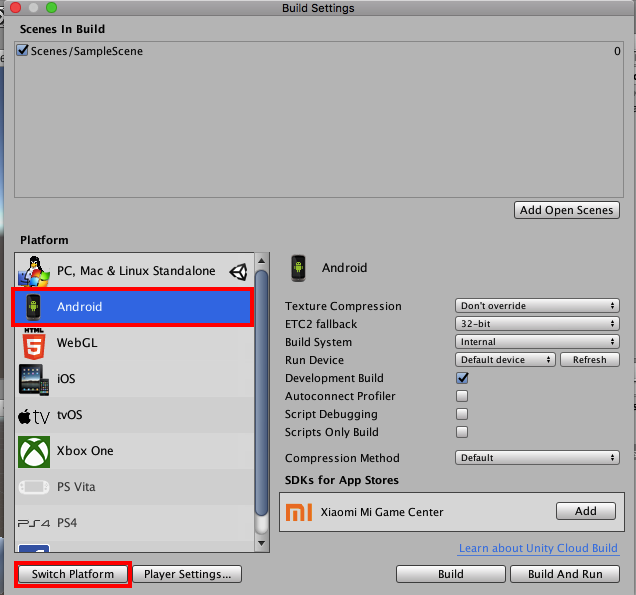The height and width of the screenshot is (595, 636).
Task: Enable the Scripts Only Build checkbox
Action: click(x=462, y=432)
